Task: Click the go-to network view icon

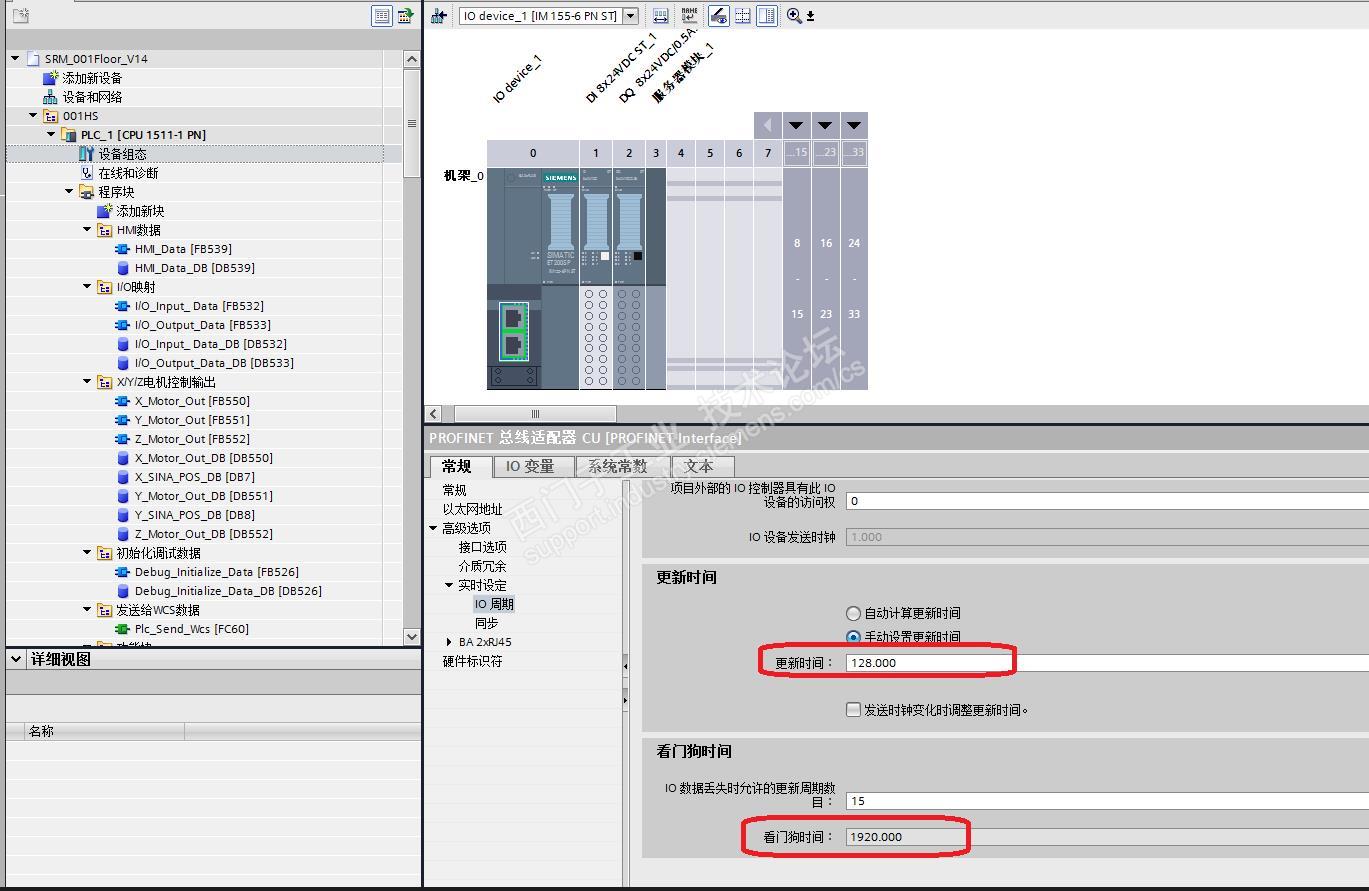Action: 439,16
